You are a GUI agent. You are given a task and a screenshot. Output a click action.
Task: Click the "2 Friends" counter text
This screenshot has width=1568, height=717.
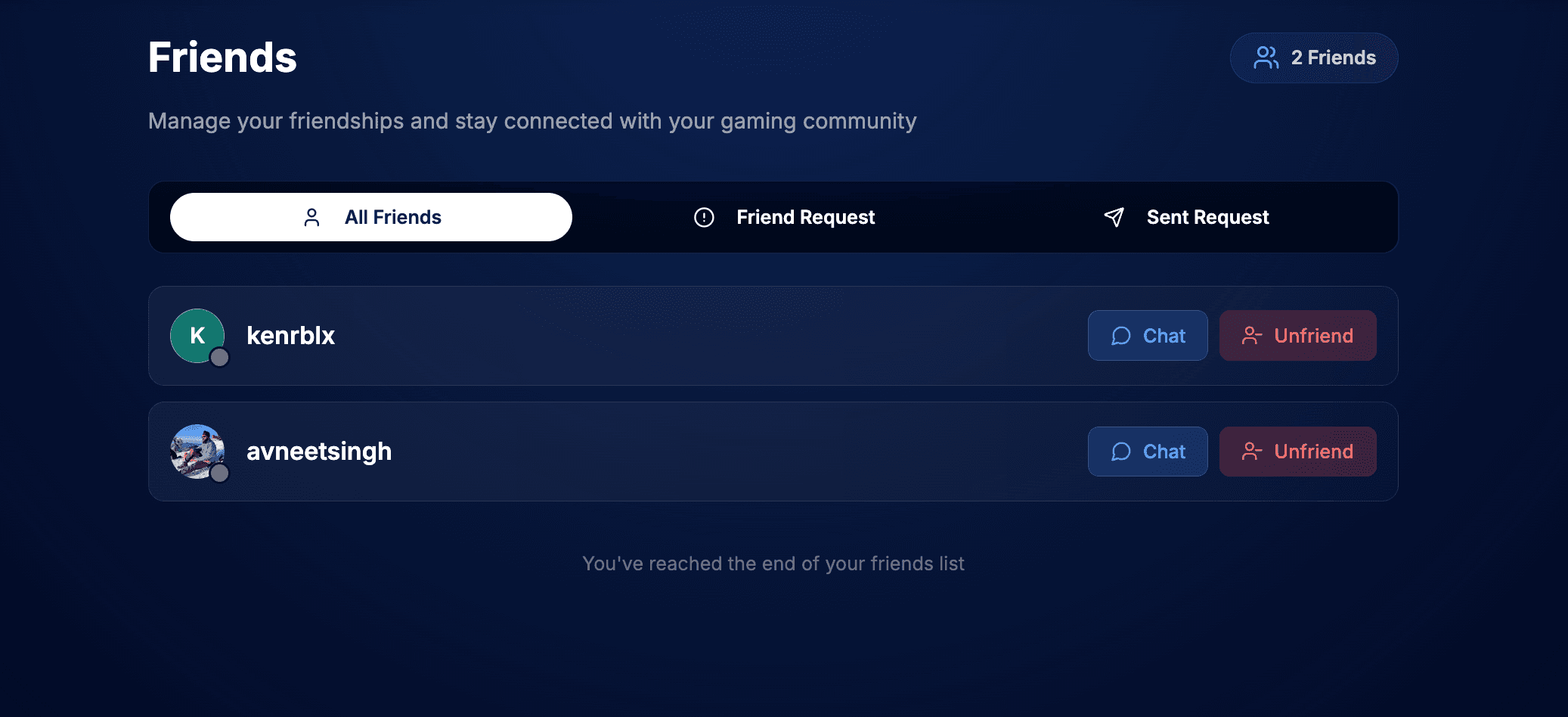point(1333,57)
